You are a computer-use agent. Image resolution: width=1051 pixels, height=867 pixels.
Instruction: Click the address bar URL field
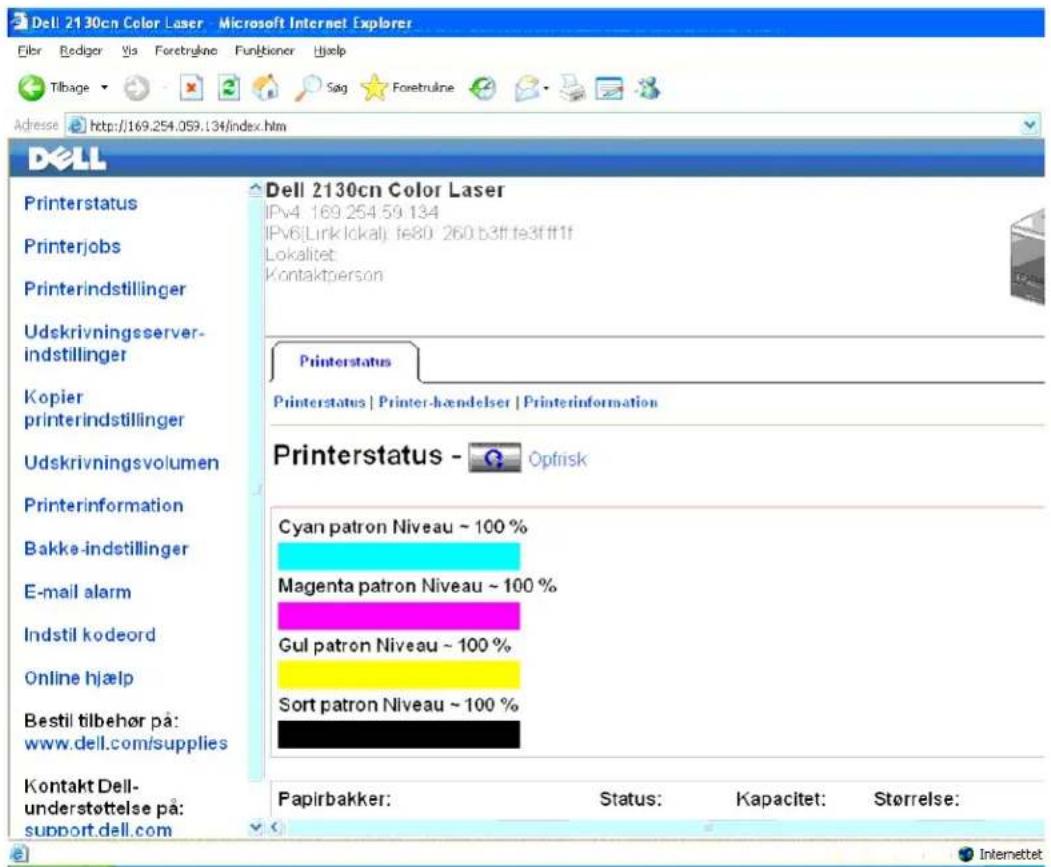pos(553,125)
